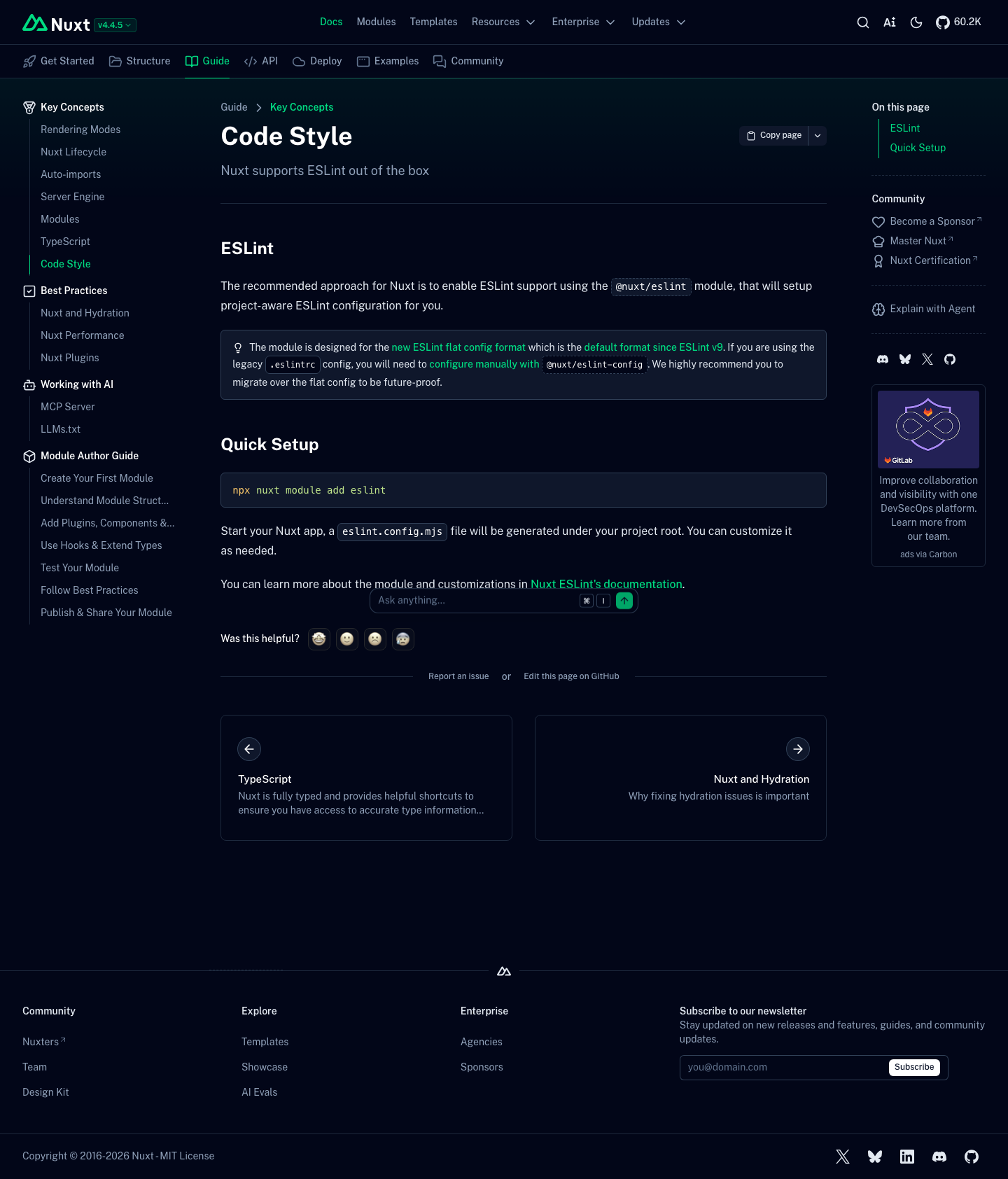The image size is (1008, 1179).
Task: Open the X icon in right sidebar
Action: 927,360
